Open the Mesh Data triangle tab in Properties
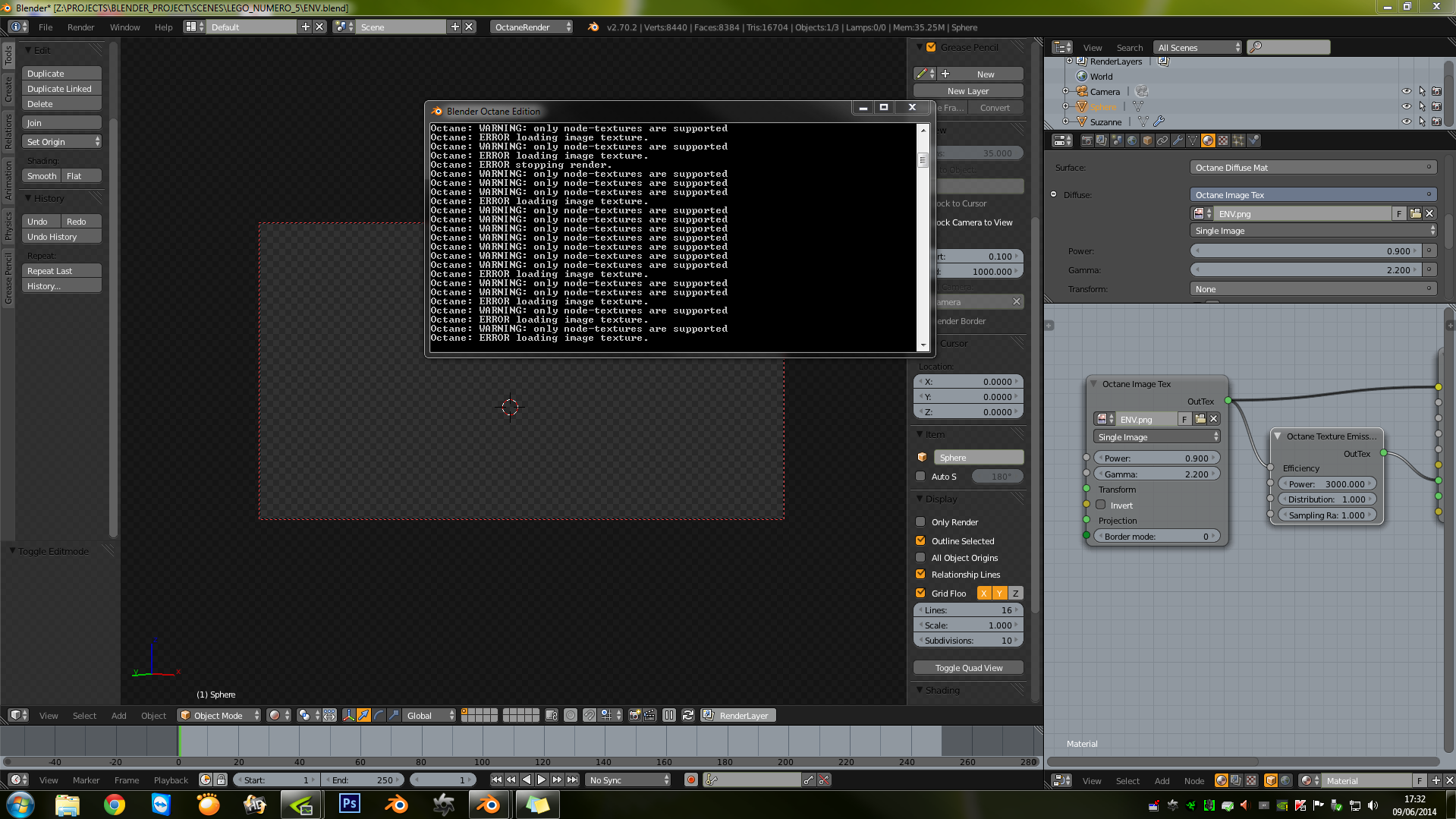This screenshot has height=819, width=1456. point(1193,140)
